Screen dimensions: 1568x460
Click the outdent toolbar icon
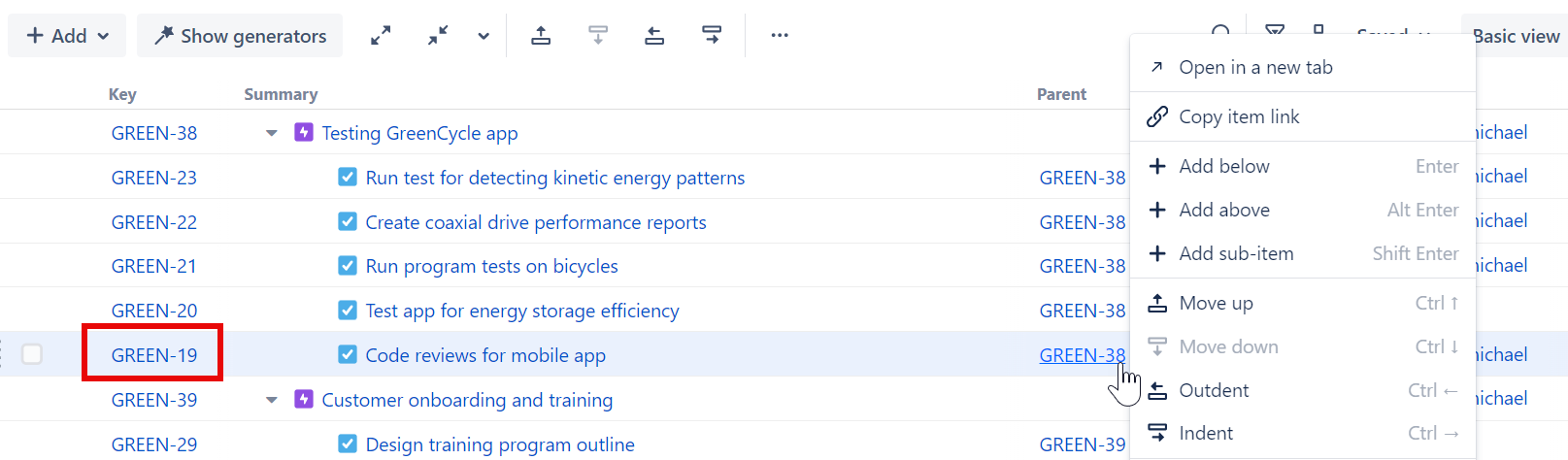[654, 36]
